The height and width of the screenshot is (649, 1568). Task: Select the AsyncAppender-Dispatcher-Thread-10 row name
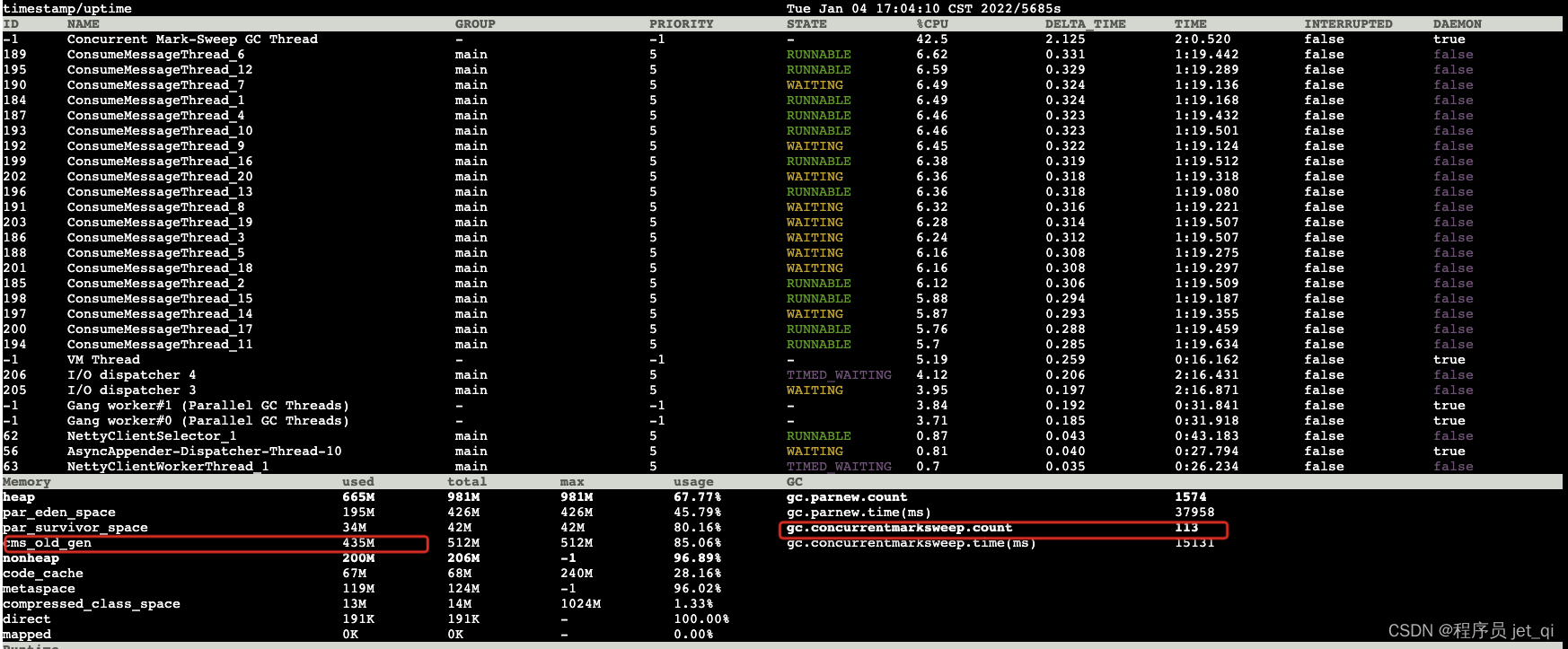pos(204,452)
